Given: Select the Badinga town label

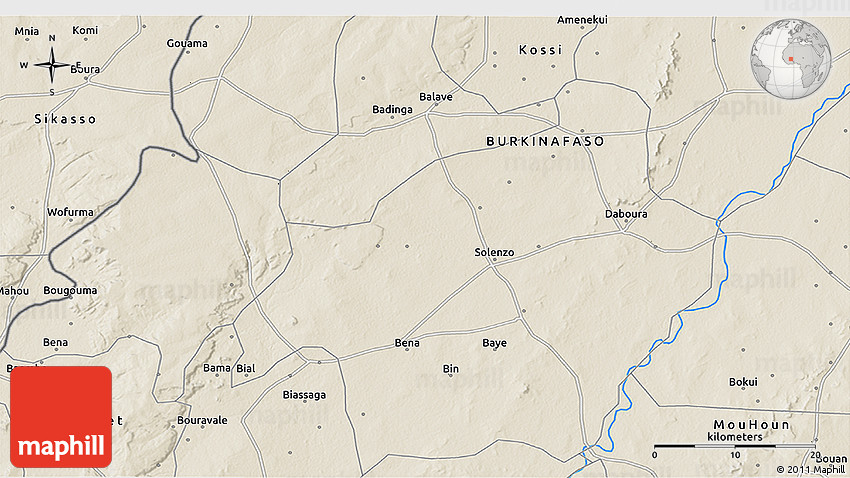Looking at the screenshot, I should coord(392,109).
